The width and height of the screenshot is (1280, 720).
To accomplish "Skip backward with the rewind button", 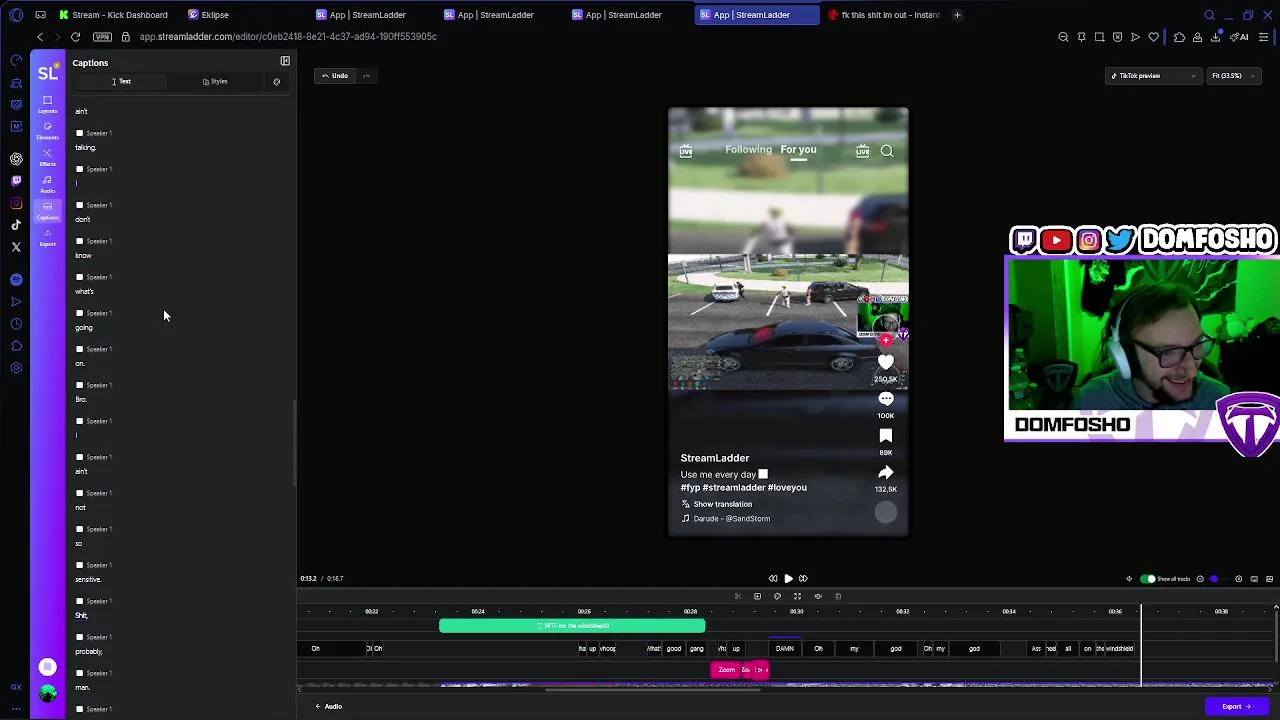I will (773, 579).
